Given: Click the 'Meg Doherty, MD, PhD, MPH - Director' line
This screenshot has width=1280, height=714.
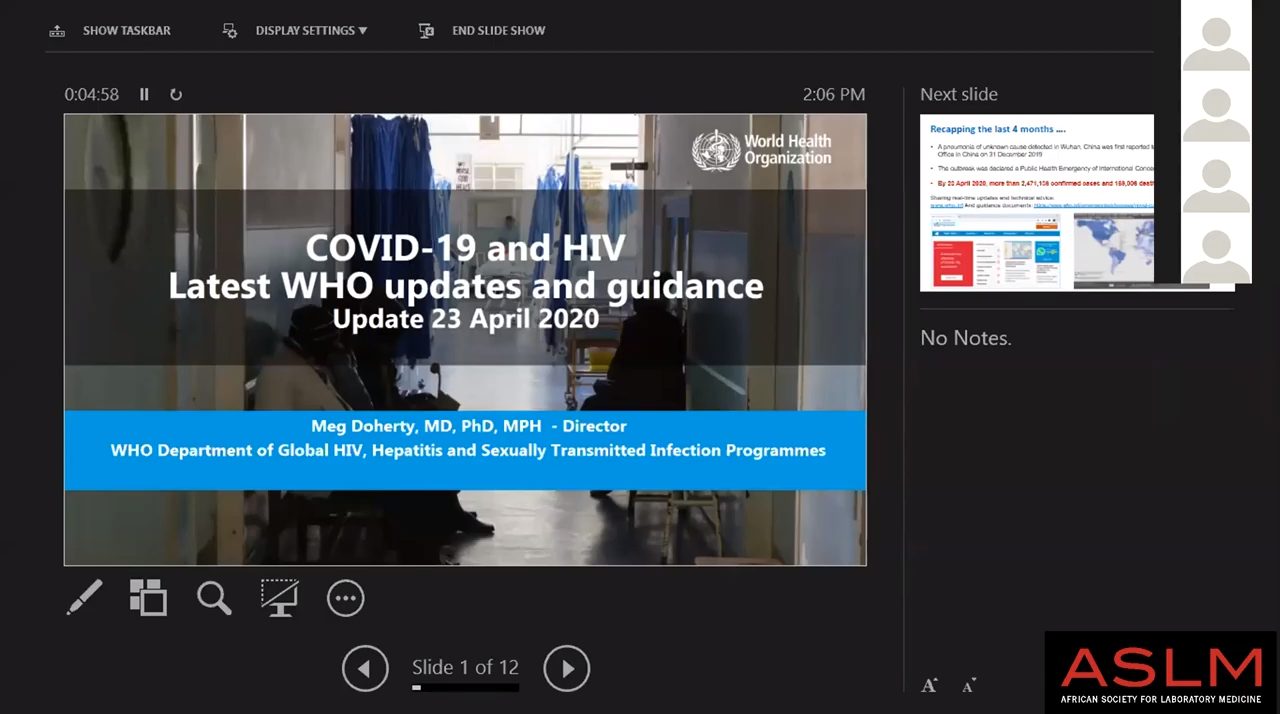Looking at the screenshot, I should (469, 426).
